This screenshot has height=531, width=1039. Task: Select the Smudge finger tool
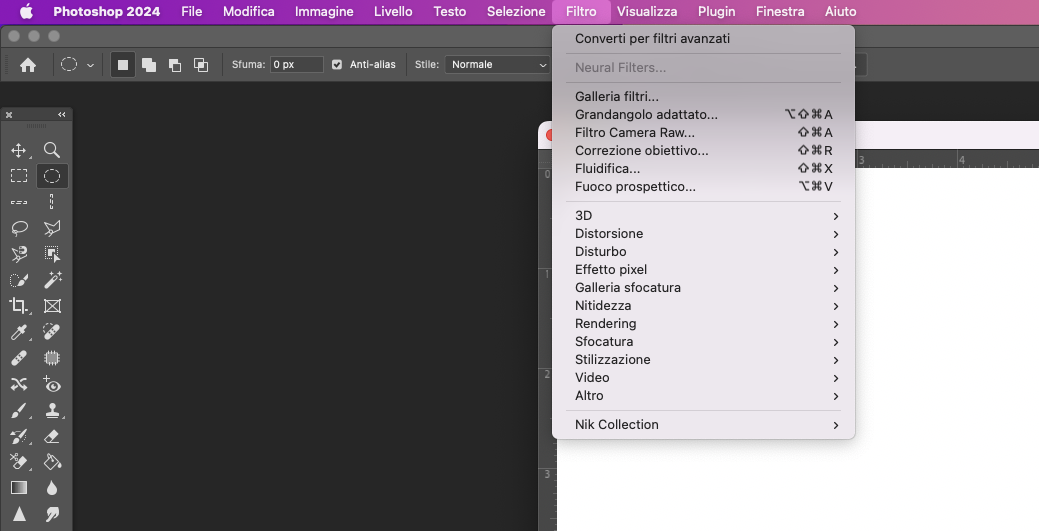[x=52, y=514]
